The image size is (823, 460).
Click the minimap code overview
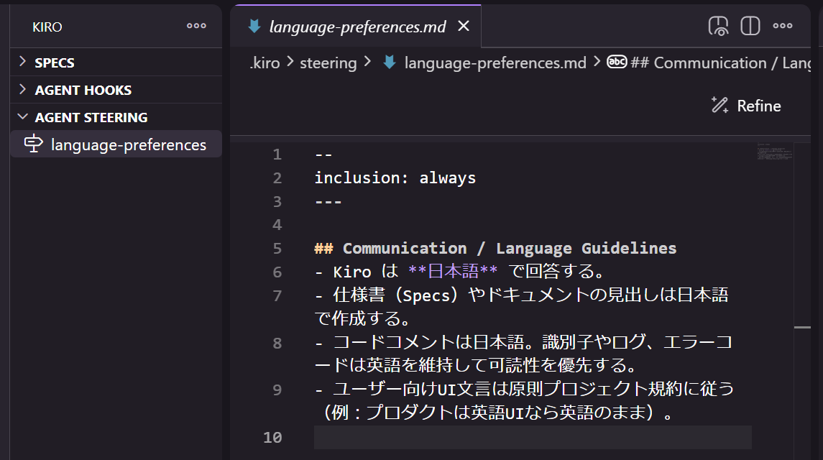(x=775, y=152)
